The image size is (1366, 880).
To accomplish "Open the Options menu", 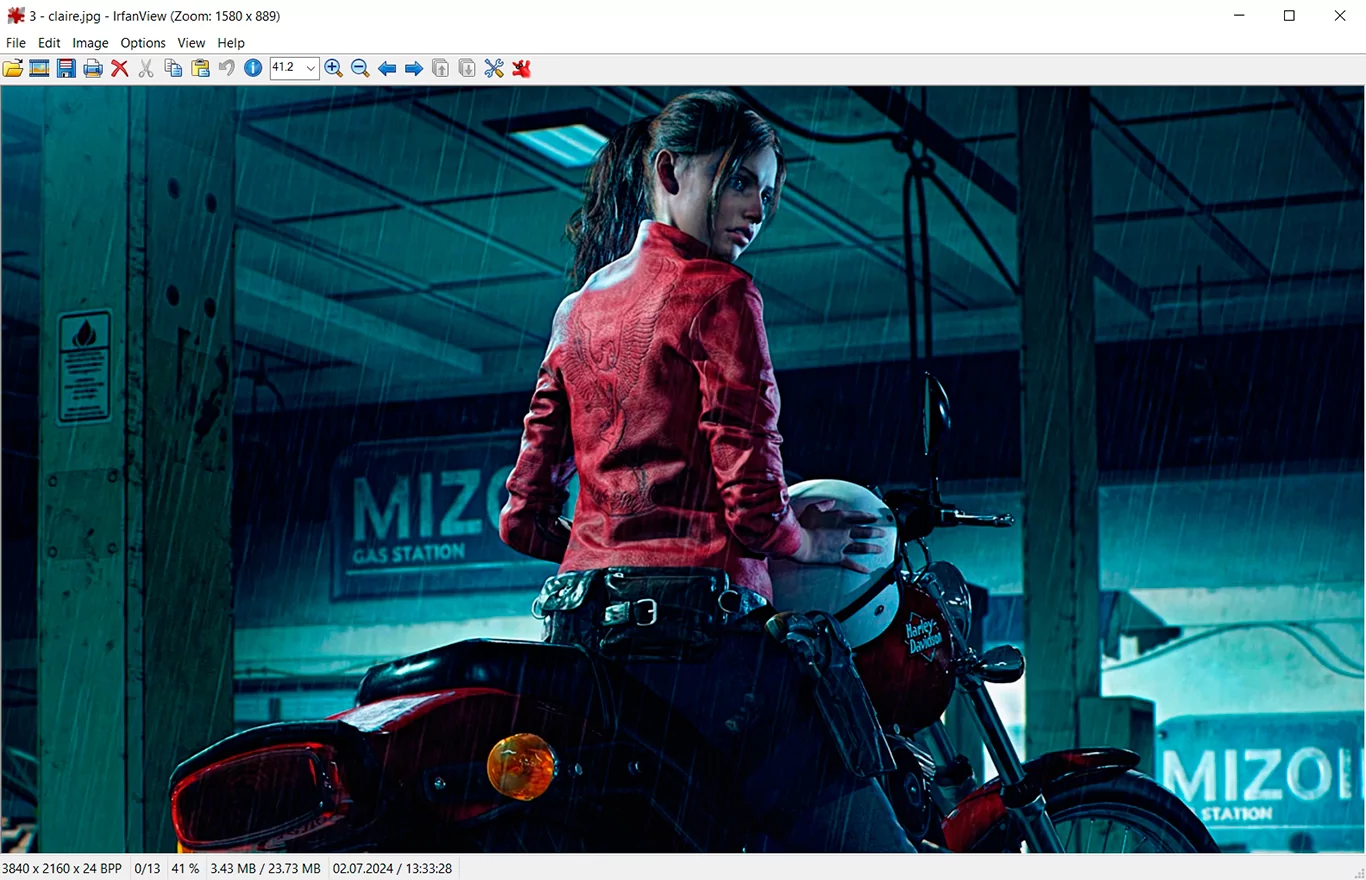I will pos(143,43).
